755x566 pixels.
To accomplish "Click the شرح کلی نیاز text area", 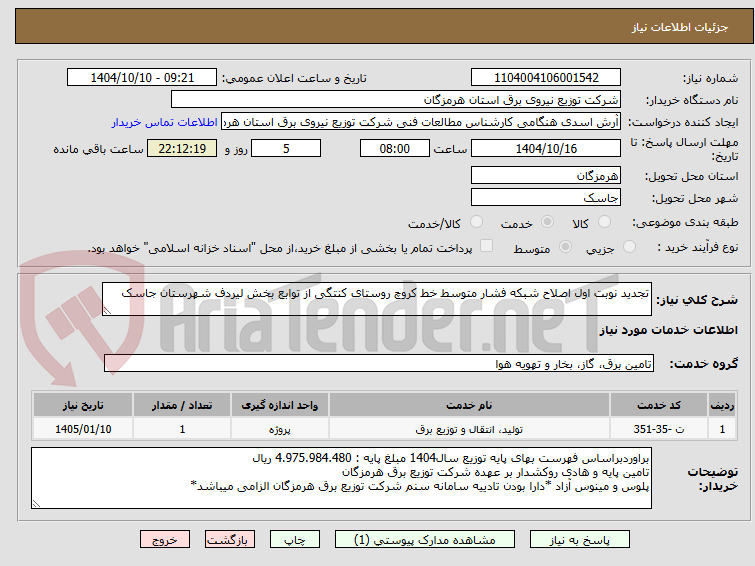I will [x=377, y=299].
